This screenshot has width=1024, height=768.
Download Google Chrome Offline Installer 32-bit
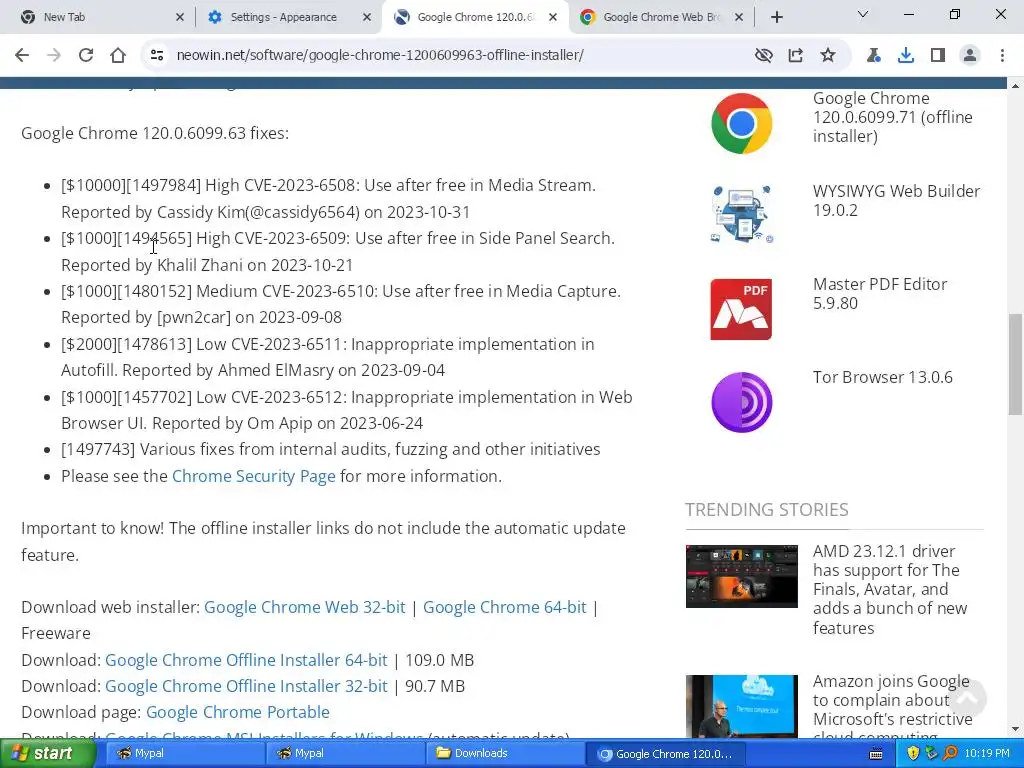pyautogui.click(x=246, y=686)
